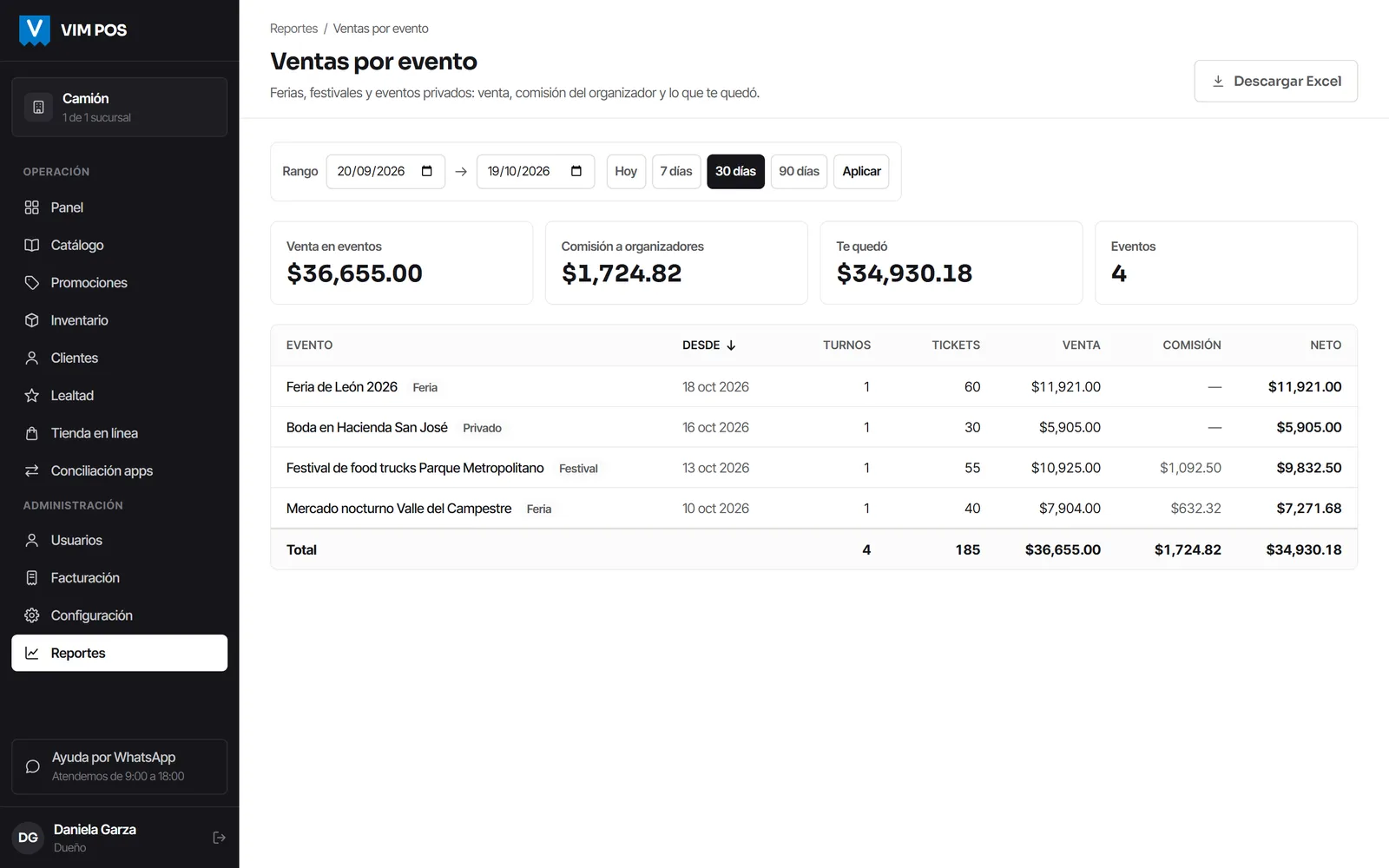This screenshot has height=868, width=1389.
Task: Click Festival de food trucks Parque Metropolitano
Action: [x=415, y=468]
